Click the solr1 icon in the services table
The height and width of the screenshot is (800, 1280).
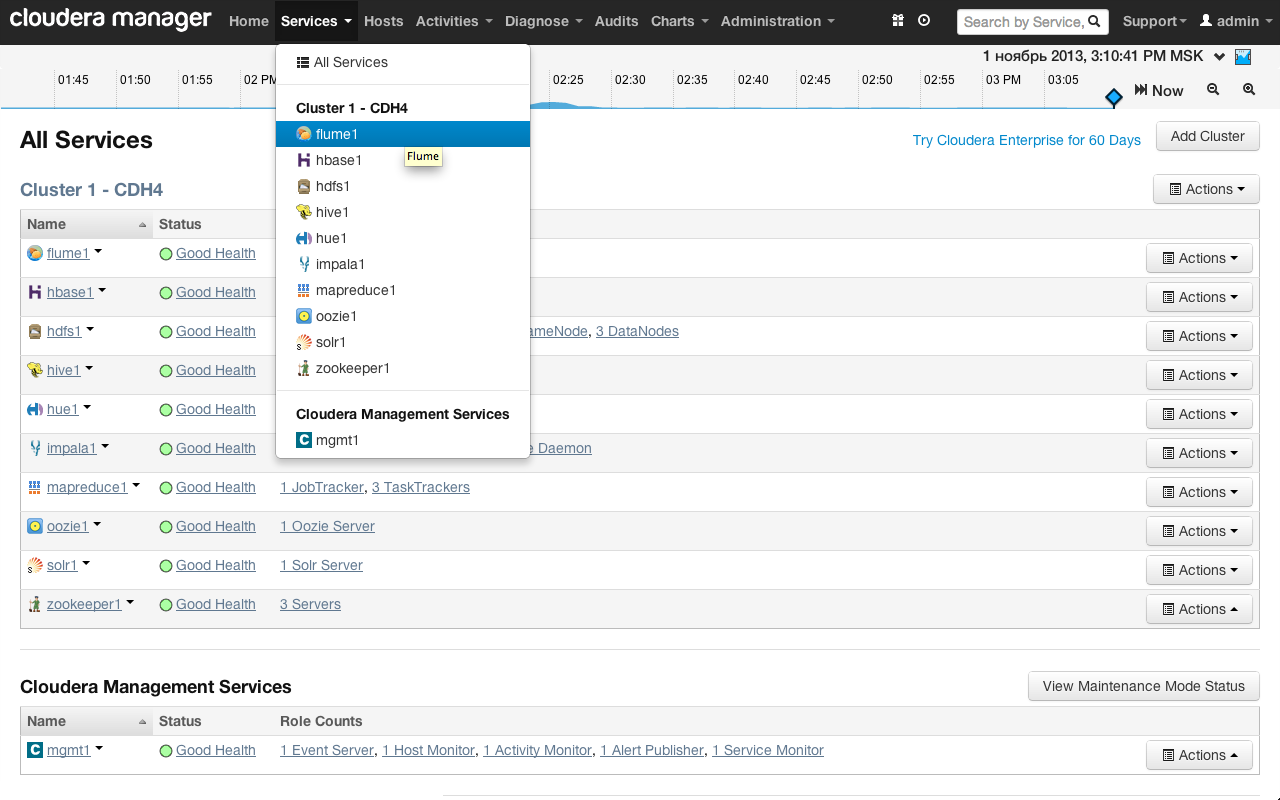point(35,565)
